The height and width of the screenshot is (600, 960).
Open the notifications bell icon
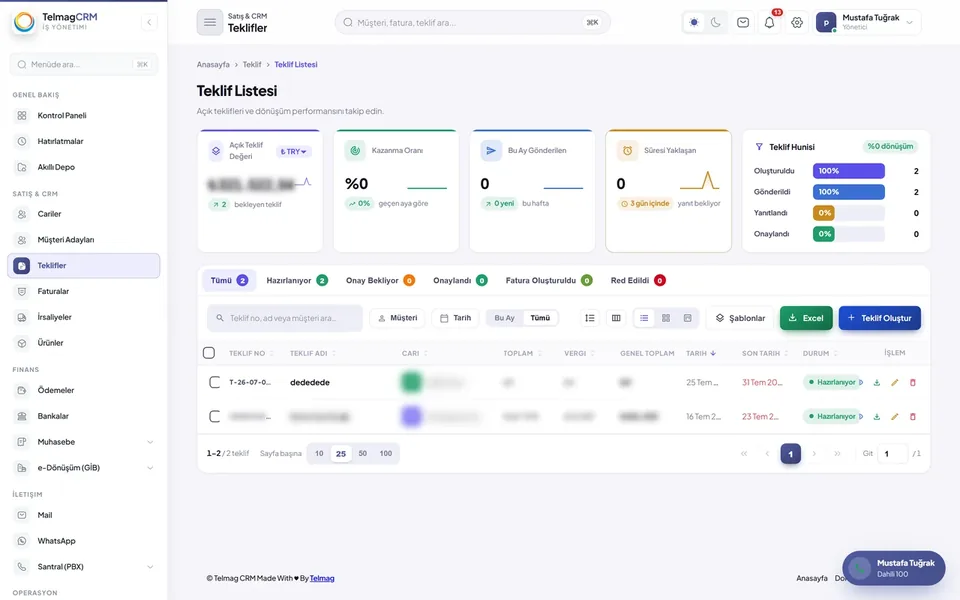(770, 23)
